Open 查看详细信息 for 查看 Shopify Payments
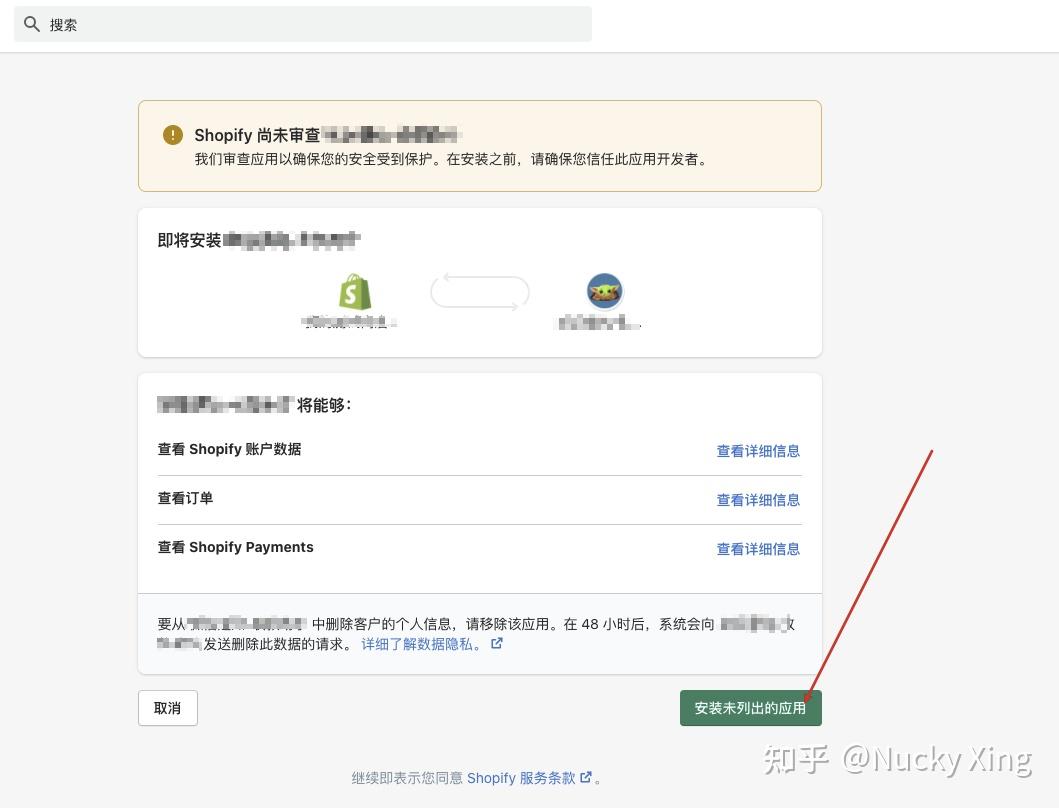Screen dimensions: 1059x808 coord(758,549)
